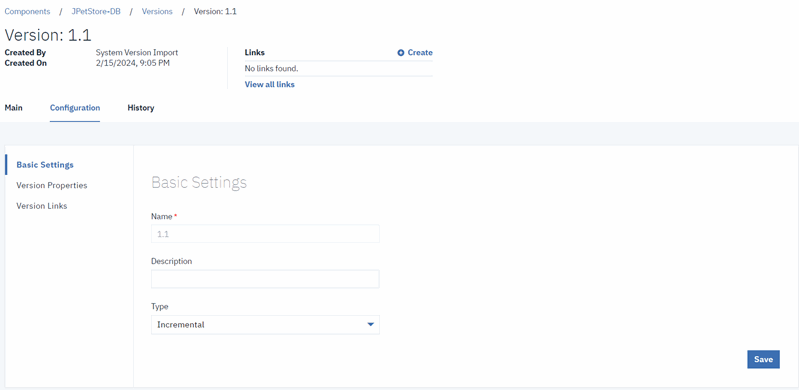Click the 'Version: 1.1' breadcrumb text
This screenshot has height=390, width=799.
215,11
